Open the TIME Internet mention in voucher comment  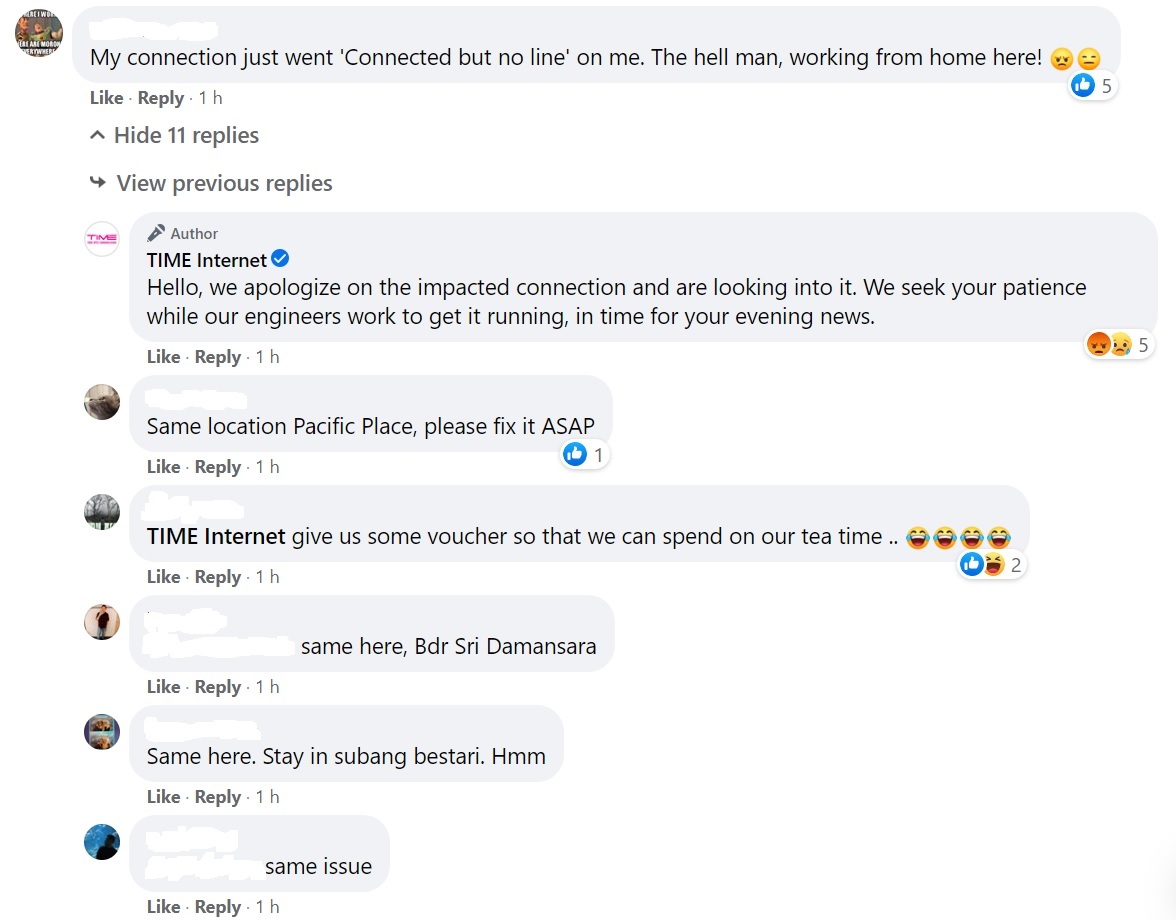[216, 536]
